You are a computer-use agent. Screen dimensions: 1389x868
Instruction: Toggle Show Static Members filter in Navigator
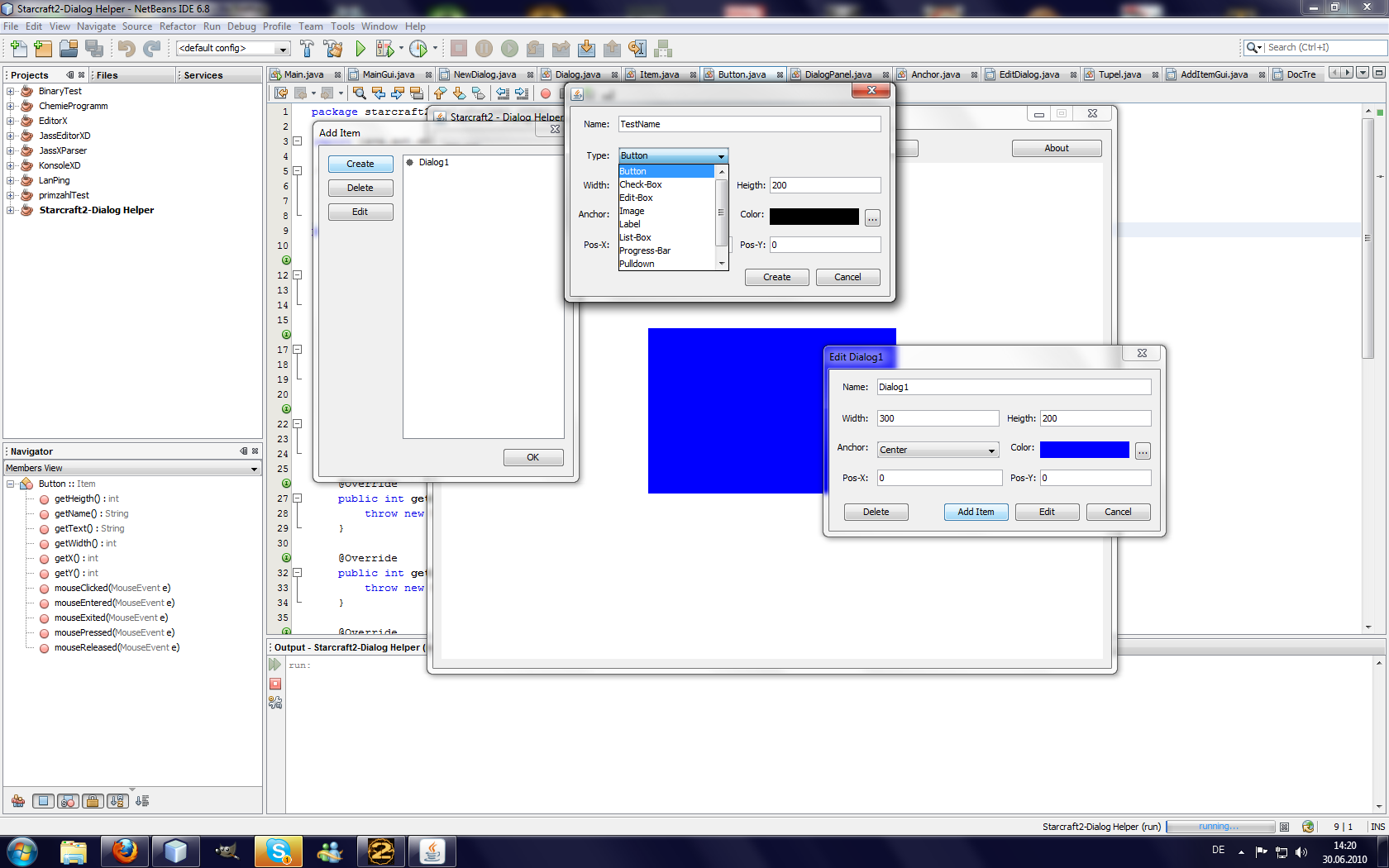coord(69,801)
